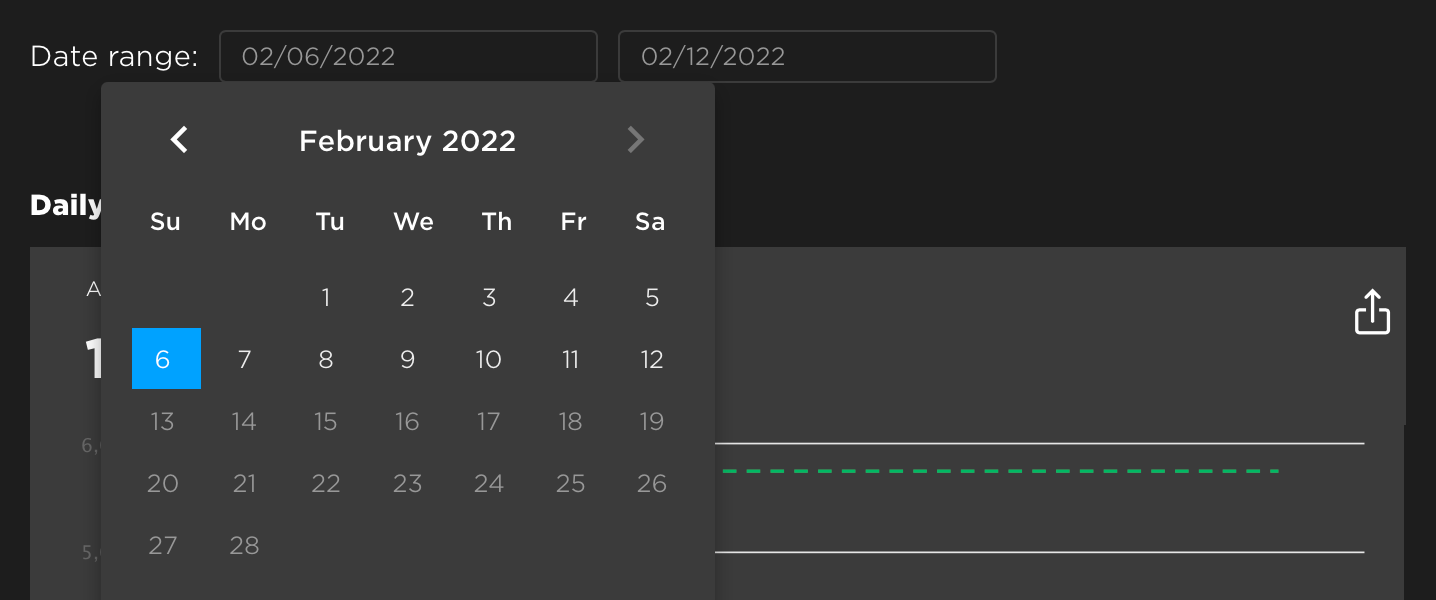1436x600 pixels.
Task: Choose February 4 in the calendar
Action: pos(571,297)
